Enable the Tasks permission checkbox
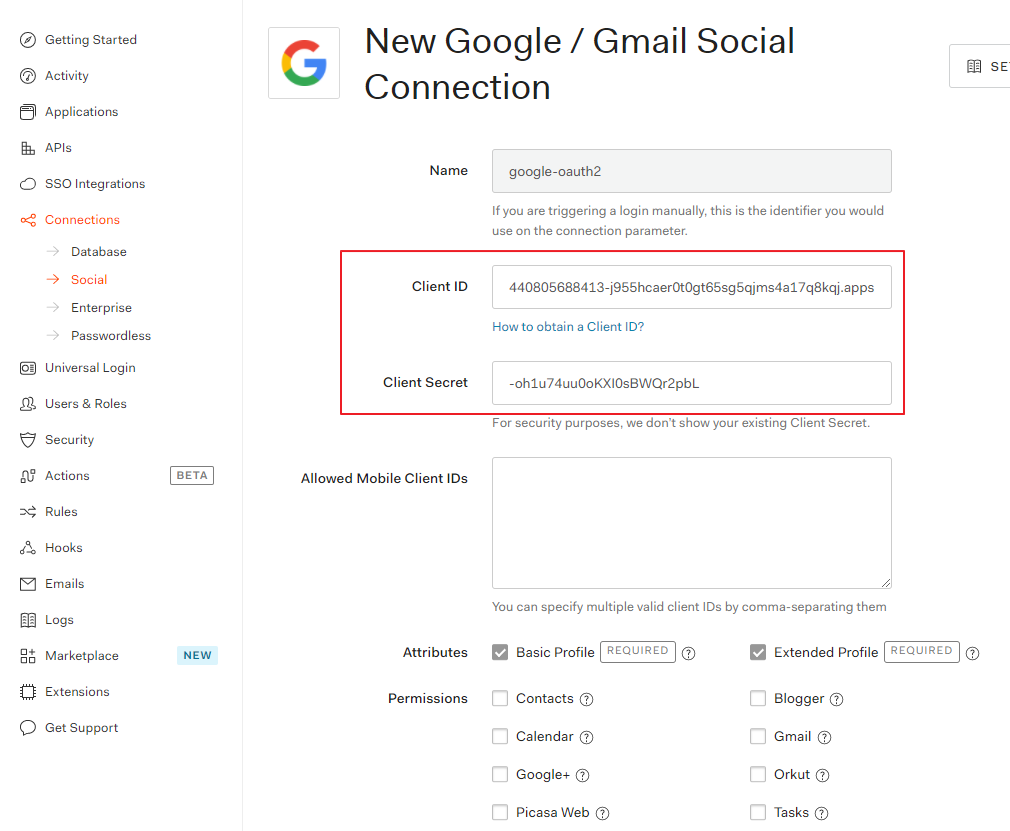The image size is (1010, 831). coord(758,812)
